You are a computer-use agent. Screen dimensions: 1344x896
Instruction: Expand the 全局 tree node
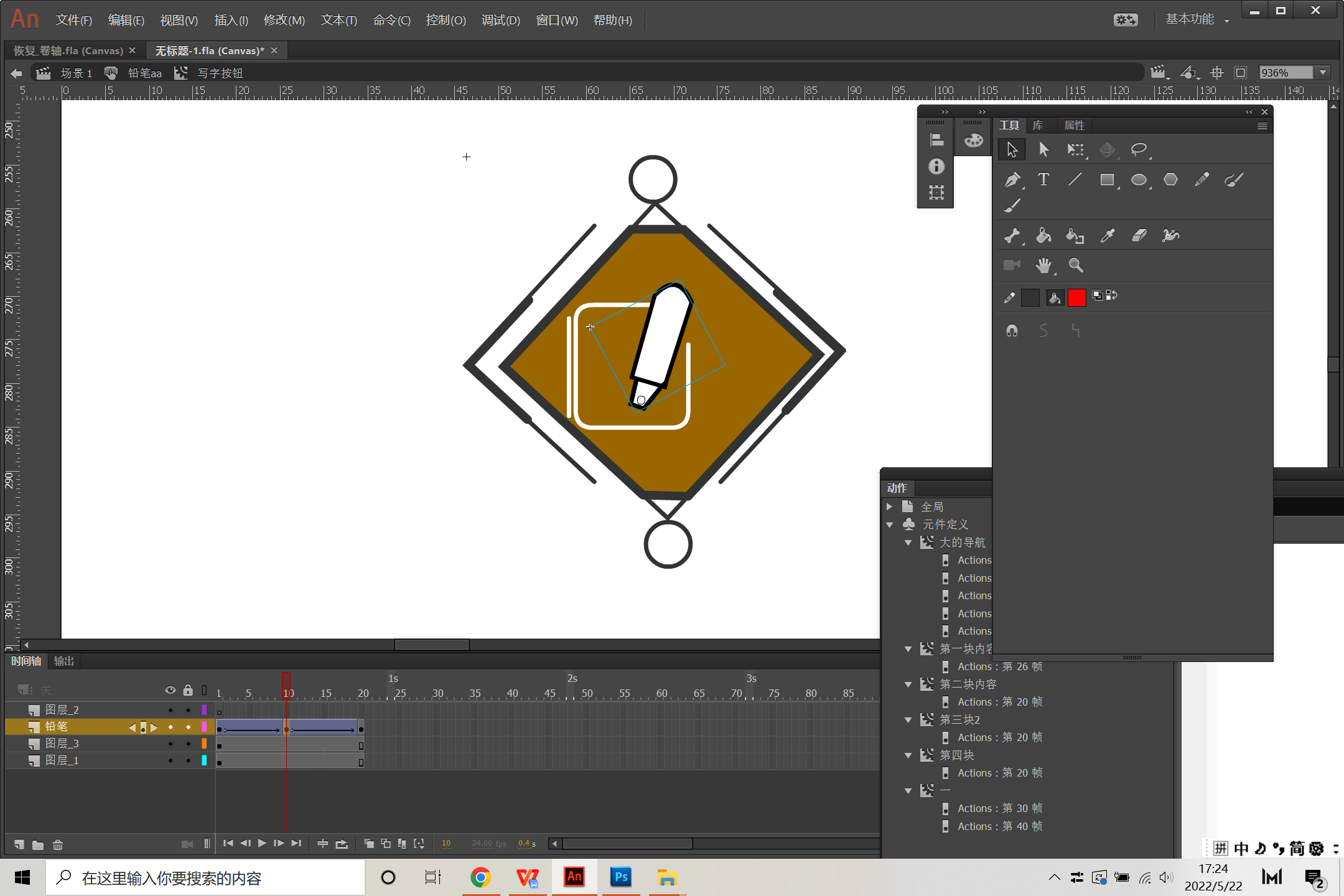[x=890, y=506]
